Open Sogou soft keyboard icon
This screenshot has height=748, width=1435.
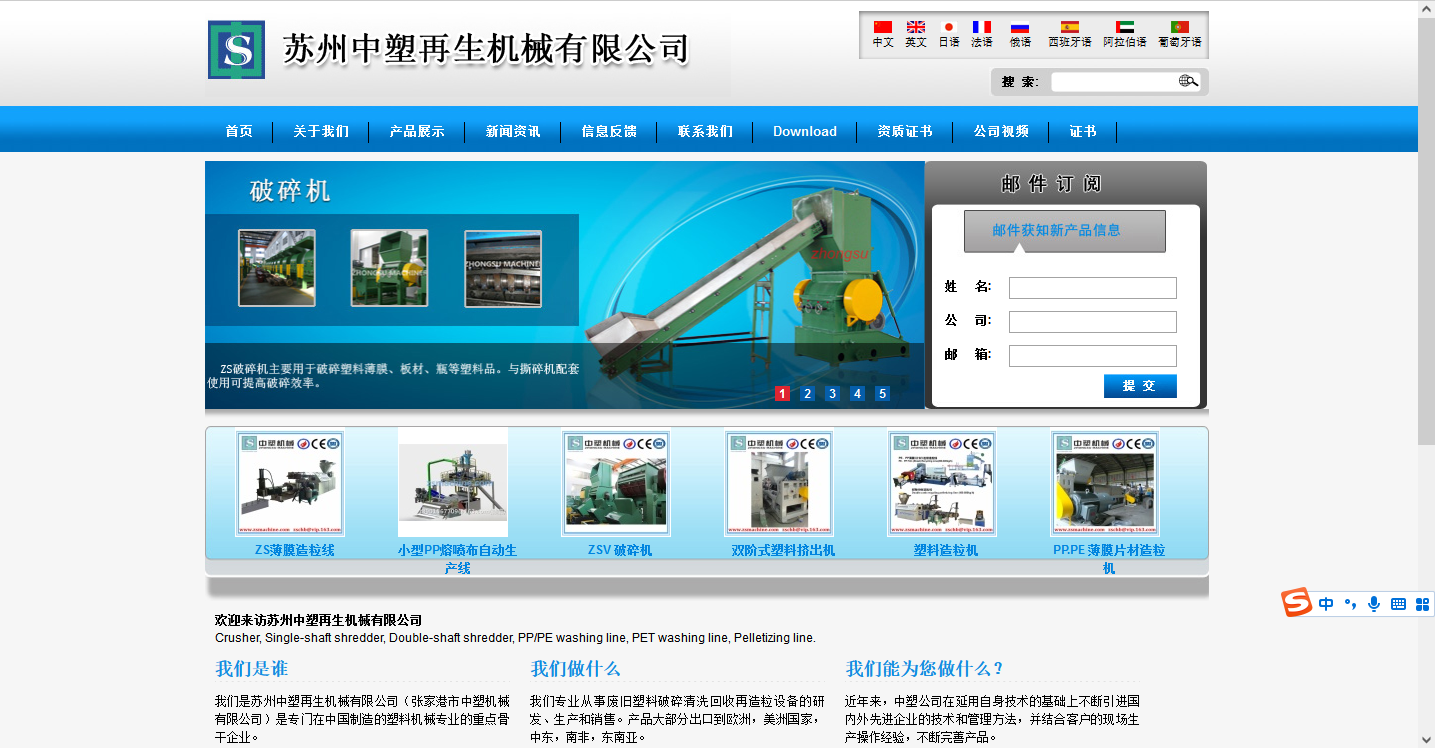(1398, 604)
